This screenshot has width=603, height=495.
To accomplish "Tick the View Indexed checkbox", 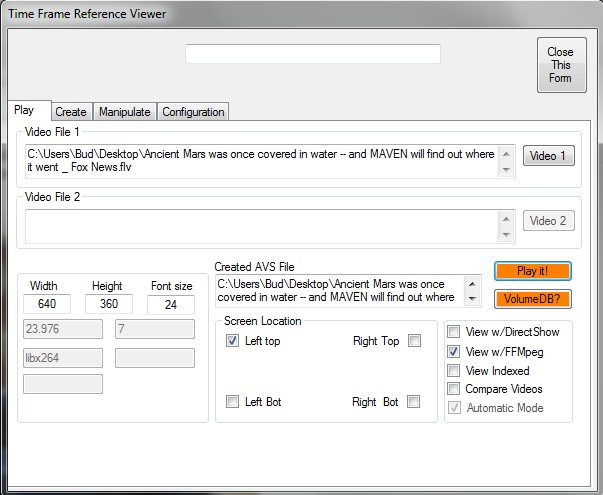I will tap(454, 370).
